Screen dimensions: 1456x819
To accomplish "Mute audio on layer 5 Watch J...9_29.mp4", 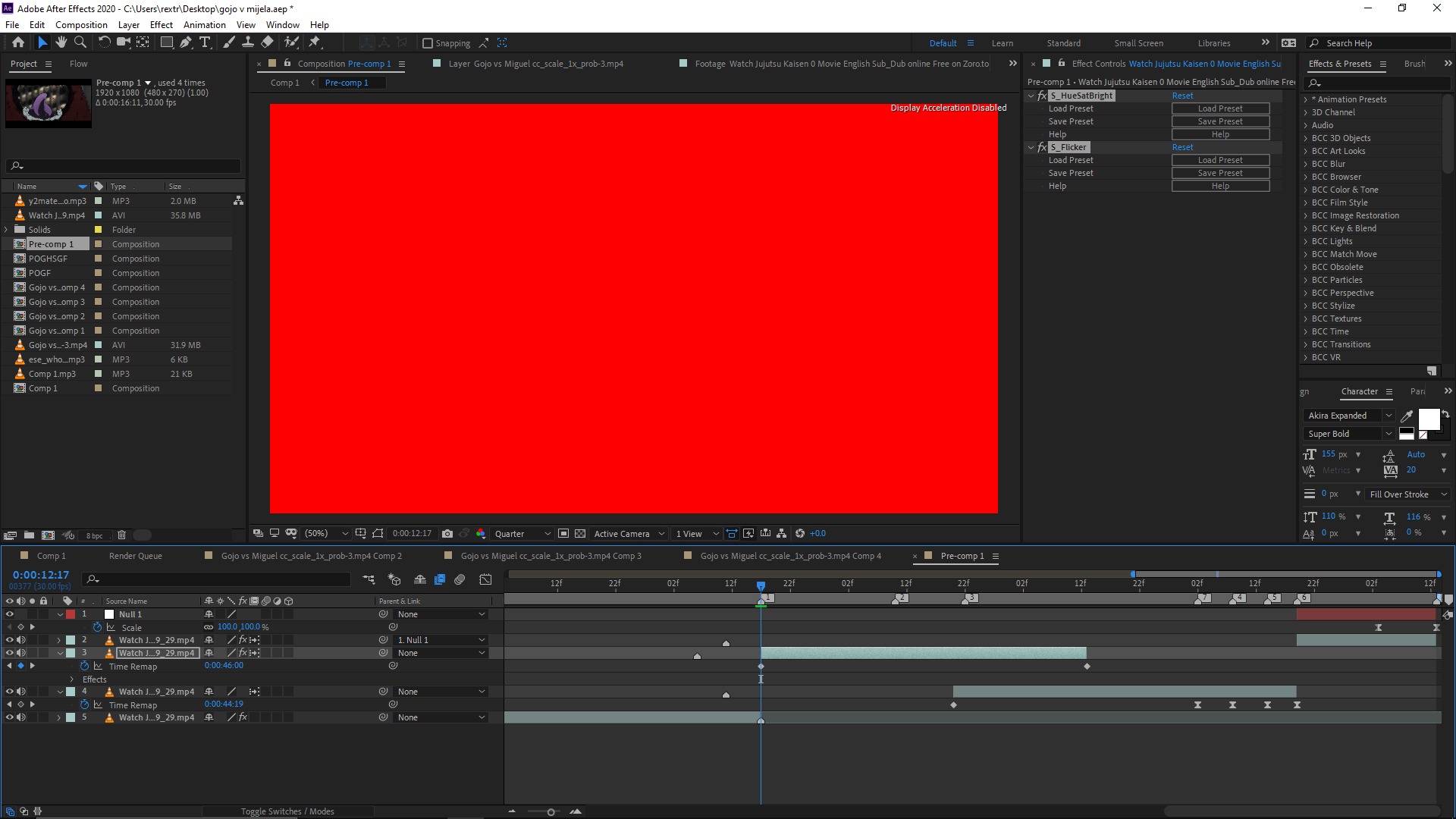I will 20,717.
